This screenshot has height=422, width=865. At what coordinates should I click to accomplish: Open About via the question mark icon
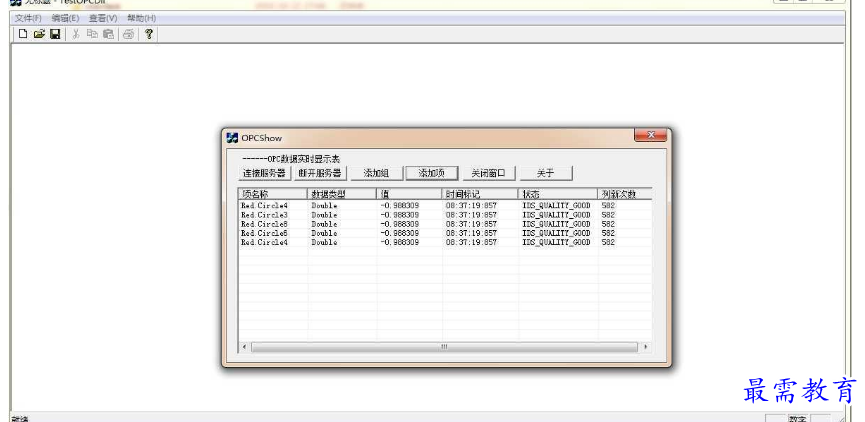pos(148,34)
